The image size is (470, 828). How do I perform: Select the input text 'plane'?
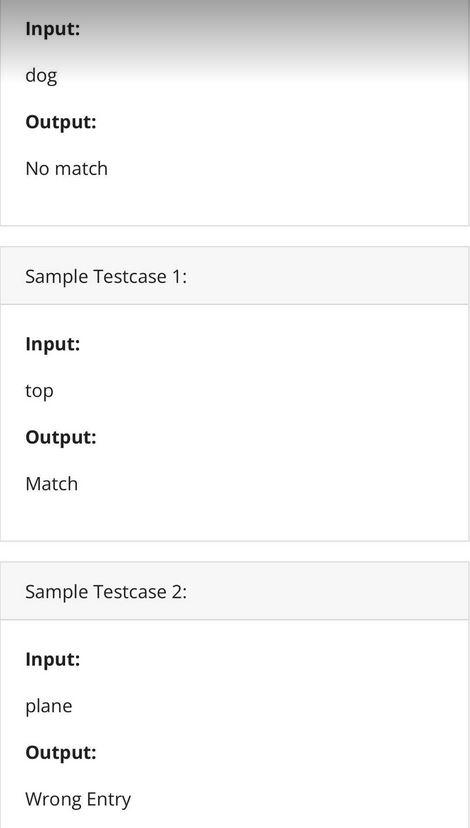pyautogui.click(x=49, y=706)
